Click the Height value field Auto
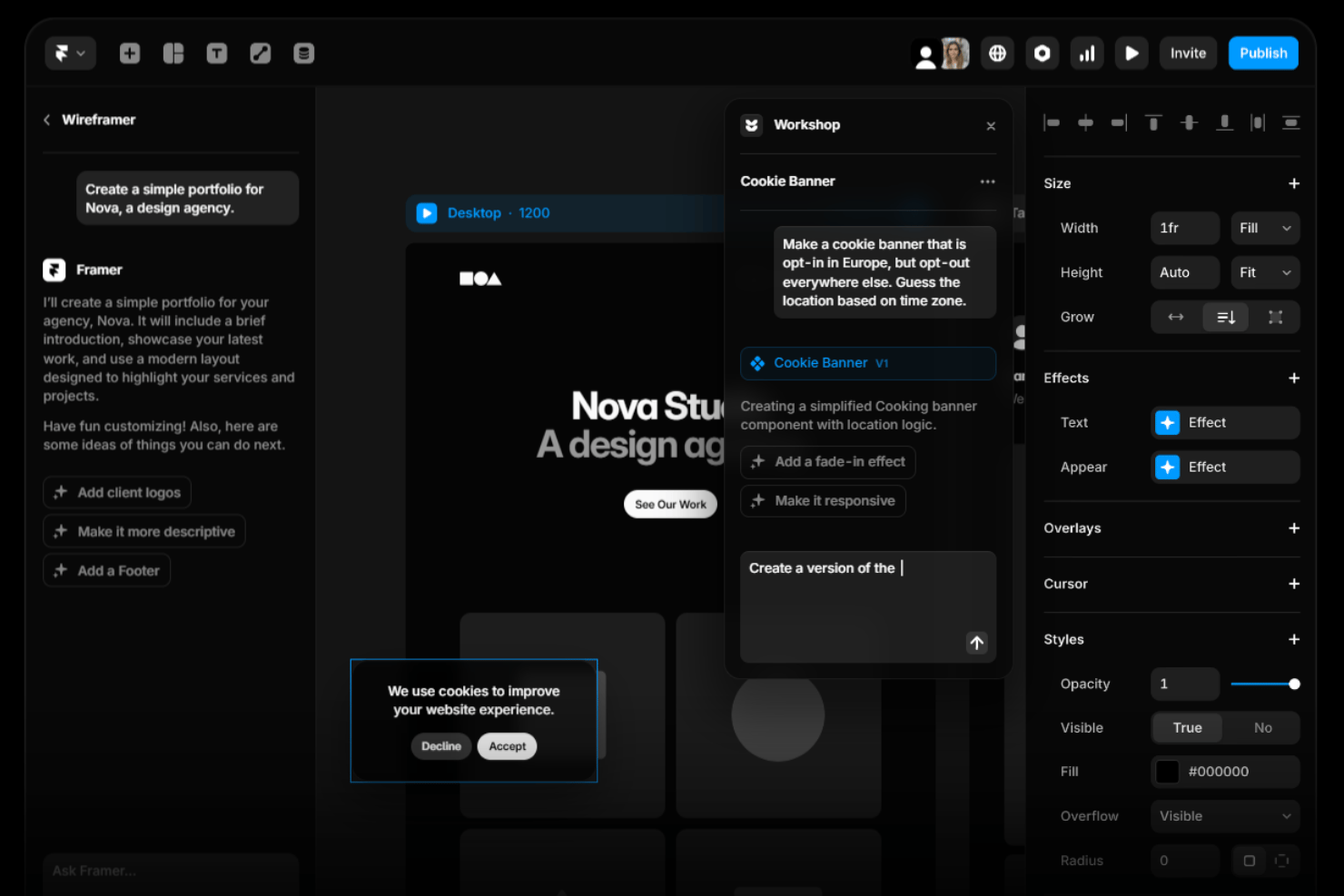 click(x=1185, y=272)
